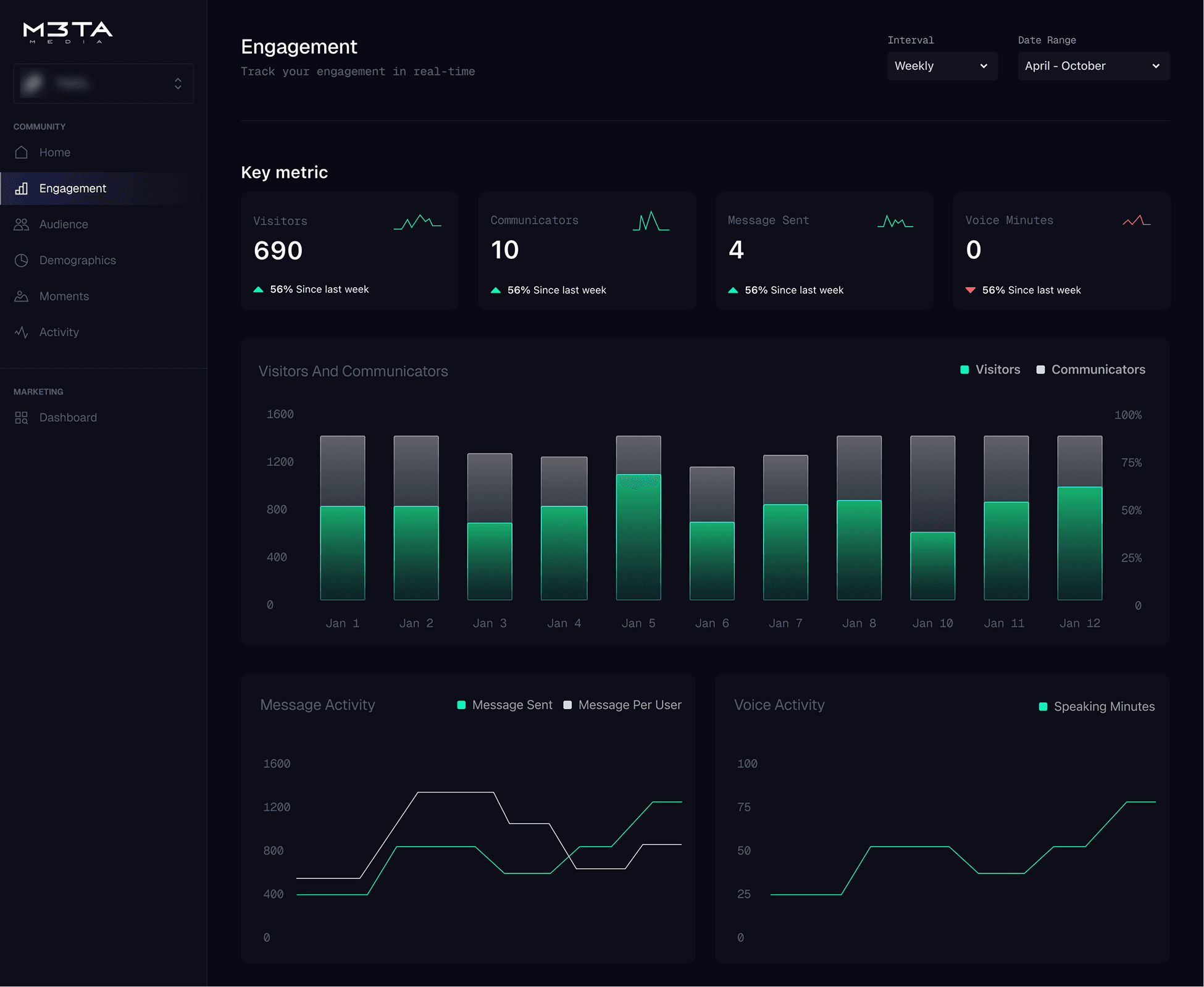The height and width of the screenshot is (987, 1204).
Task: Click the Voice Minutes metric card
Action: tap(1061, 251)
